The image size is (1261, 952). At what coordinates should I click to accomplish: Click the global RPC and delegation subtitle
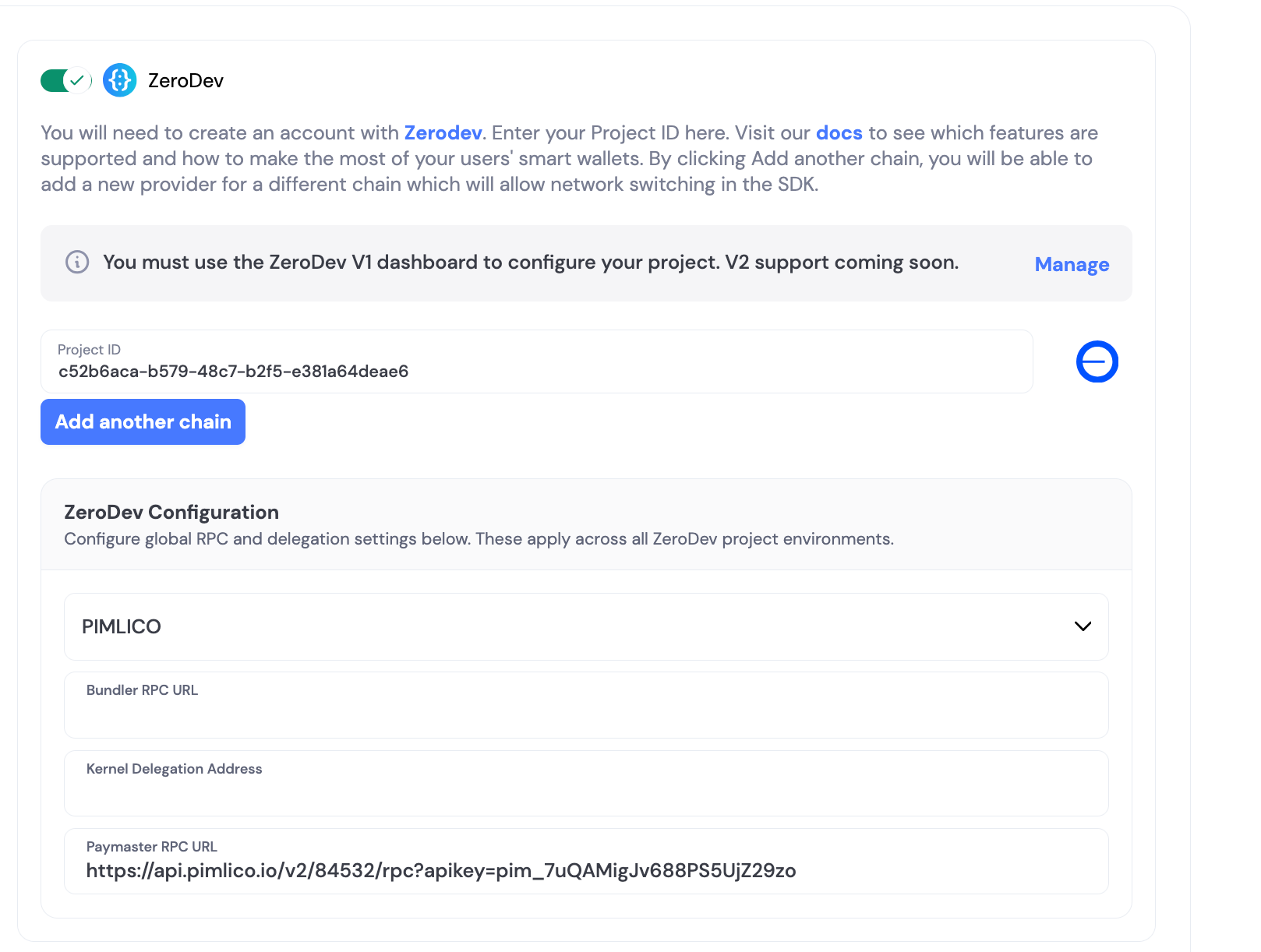[x=479, y=539]
